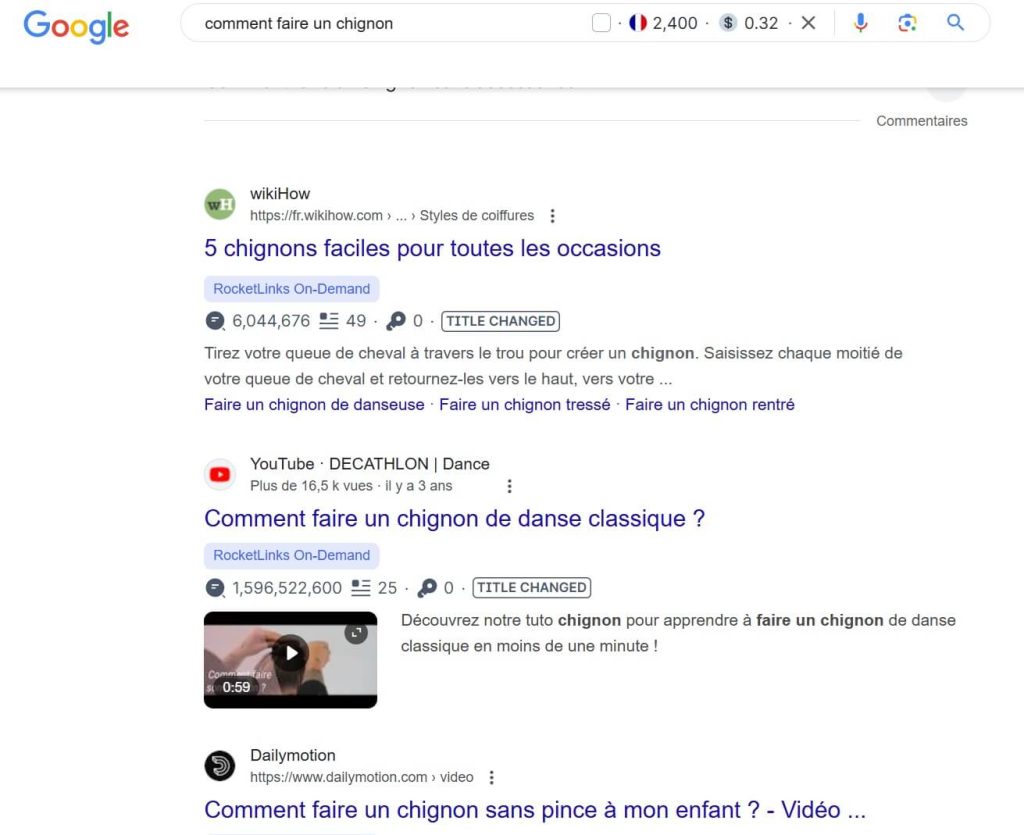Click the wikiHow favicon
Viewport: 1024px width, 835px height.
(220, 204)
